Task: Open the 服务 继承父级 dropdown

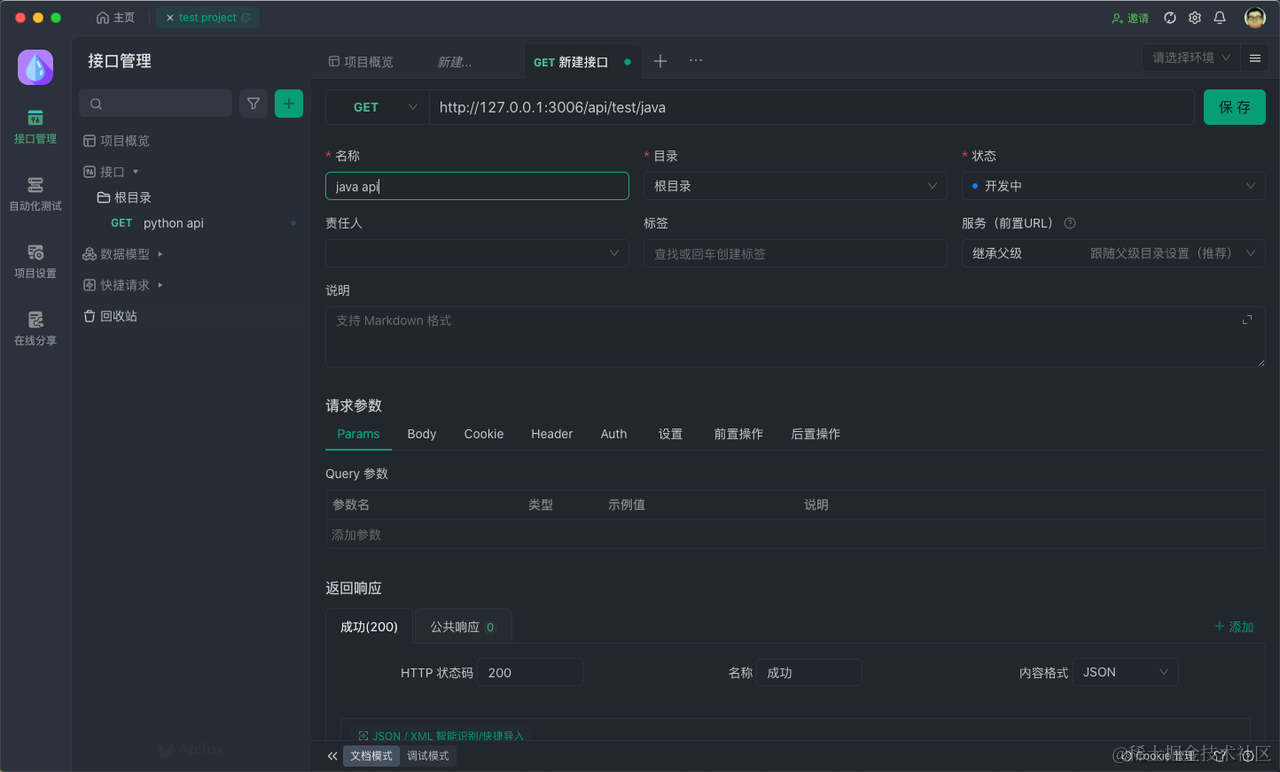Action: coord(1113,253)
